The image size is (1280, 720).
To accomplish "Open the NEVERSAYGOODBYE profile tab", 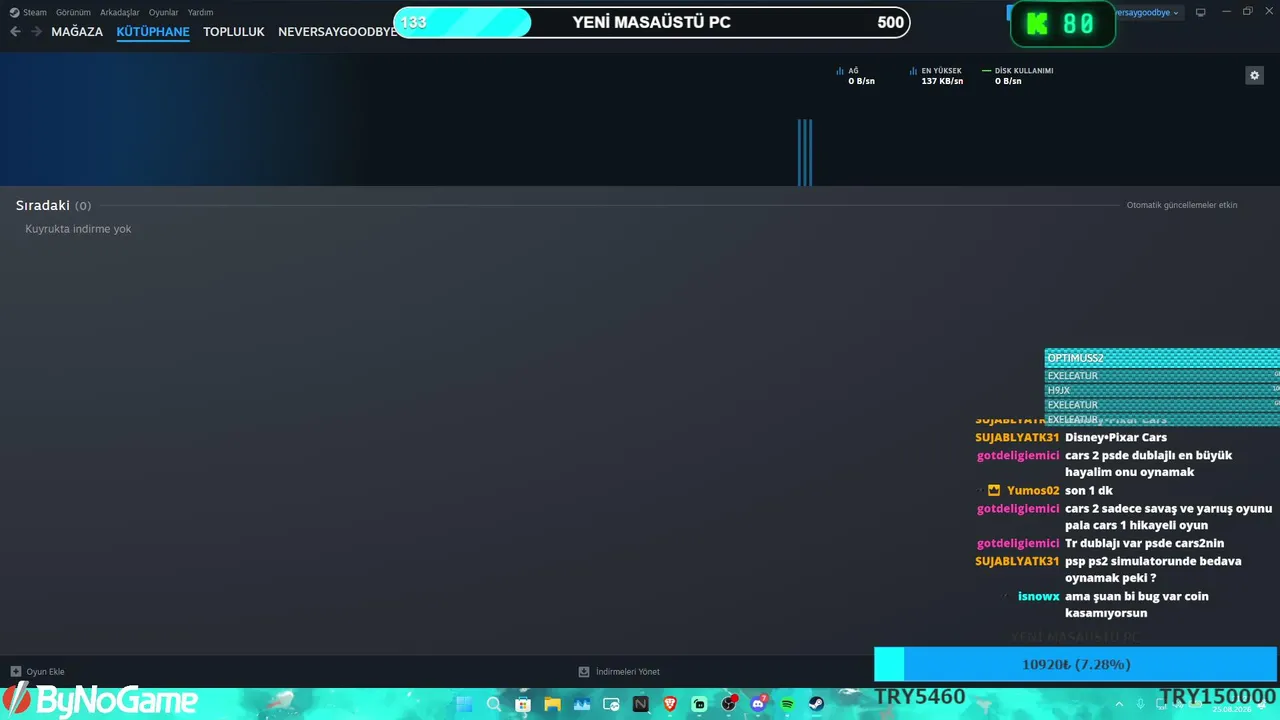I will point(338,32).
